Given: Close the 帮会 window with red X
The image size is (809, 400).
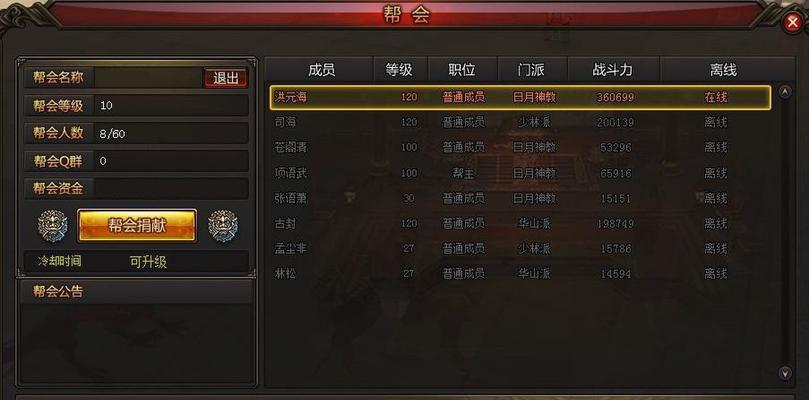Looking at the screenshot, I should (792, 23).
